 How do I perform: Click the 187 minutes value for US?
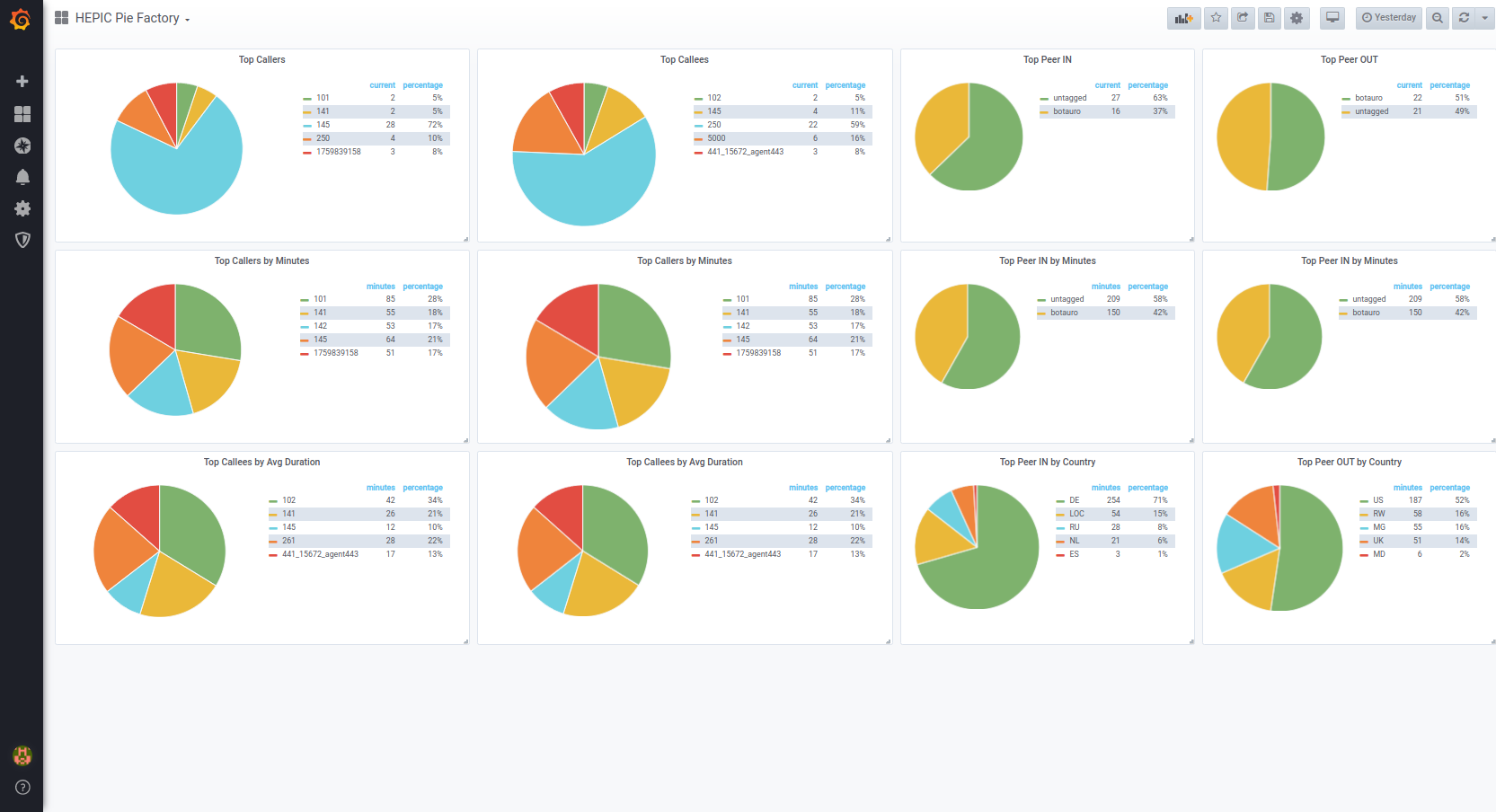[x=1415, y=500]
